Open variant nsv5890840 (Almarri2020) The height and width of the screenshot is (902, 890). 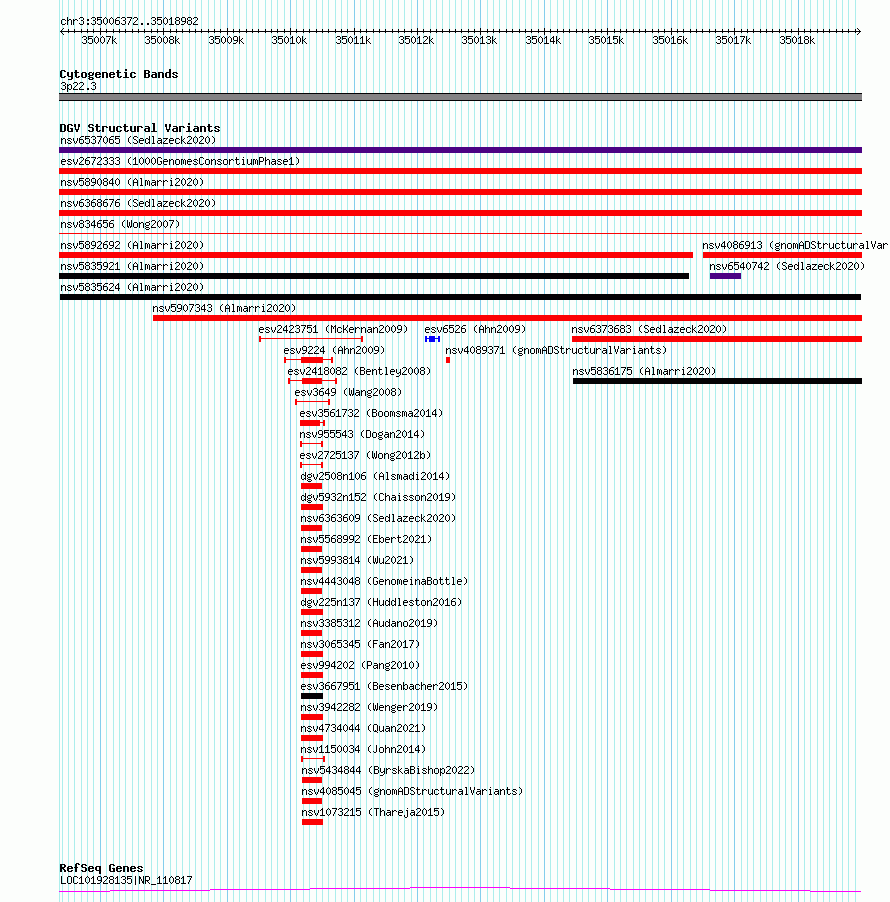[132, 182]
